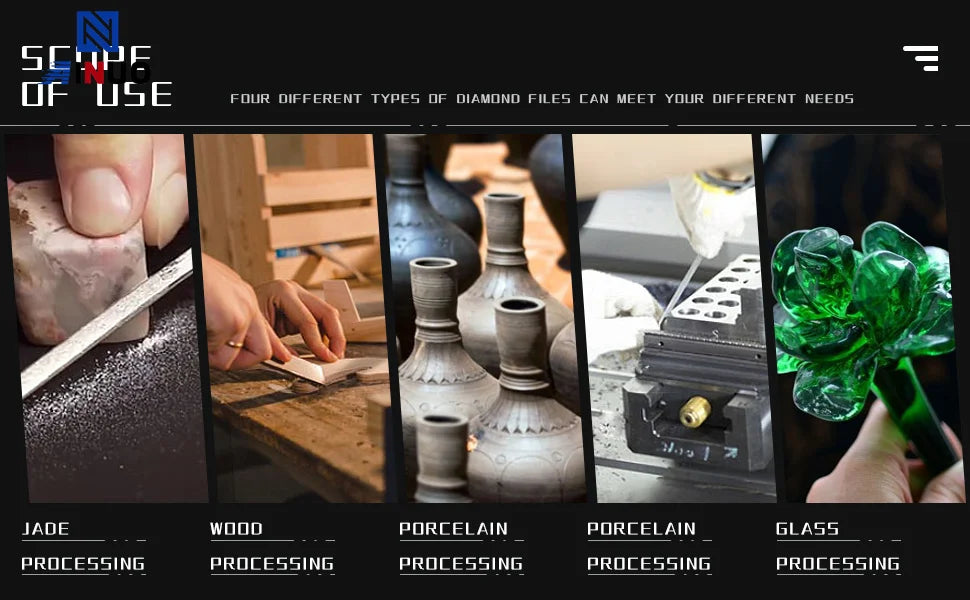Select the GLASS label
Image resolution: width=970 pixels, height=600 pixels.
tap(807, 529)
